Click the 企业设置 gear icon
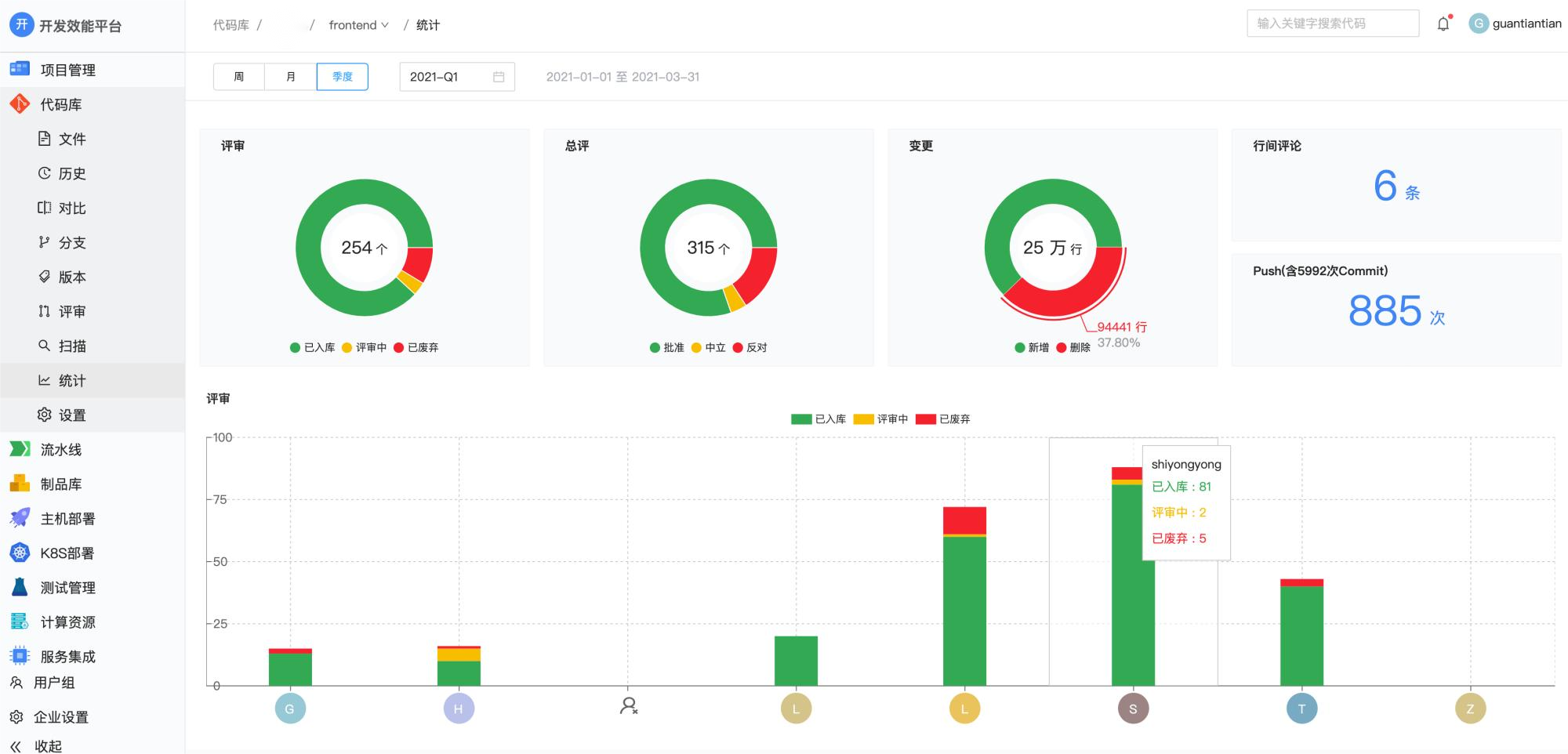 [16, 716]
